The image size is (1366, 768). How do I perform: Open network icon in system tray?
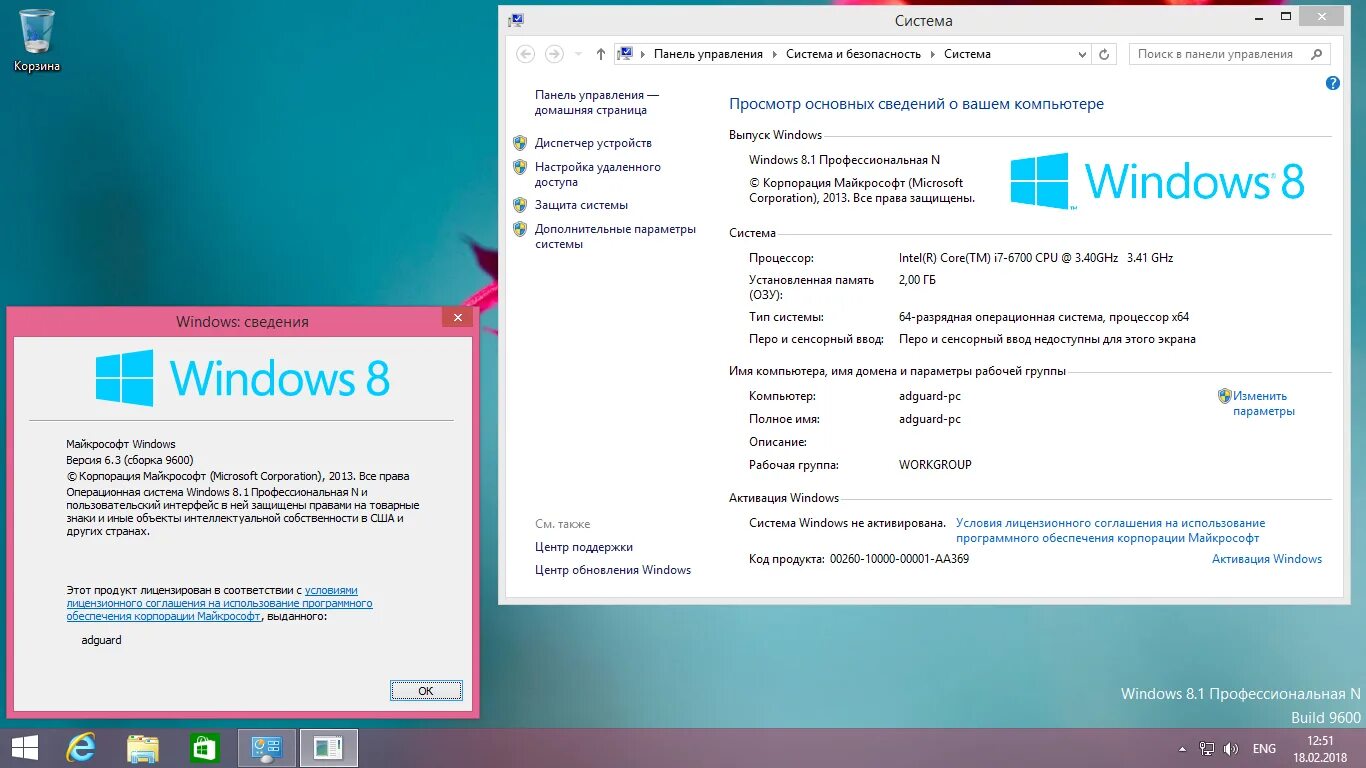click(x=1207, y=749)
